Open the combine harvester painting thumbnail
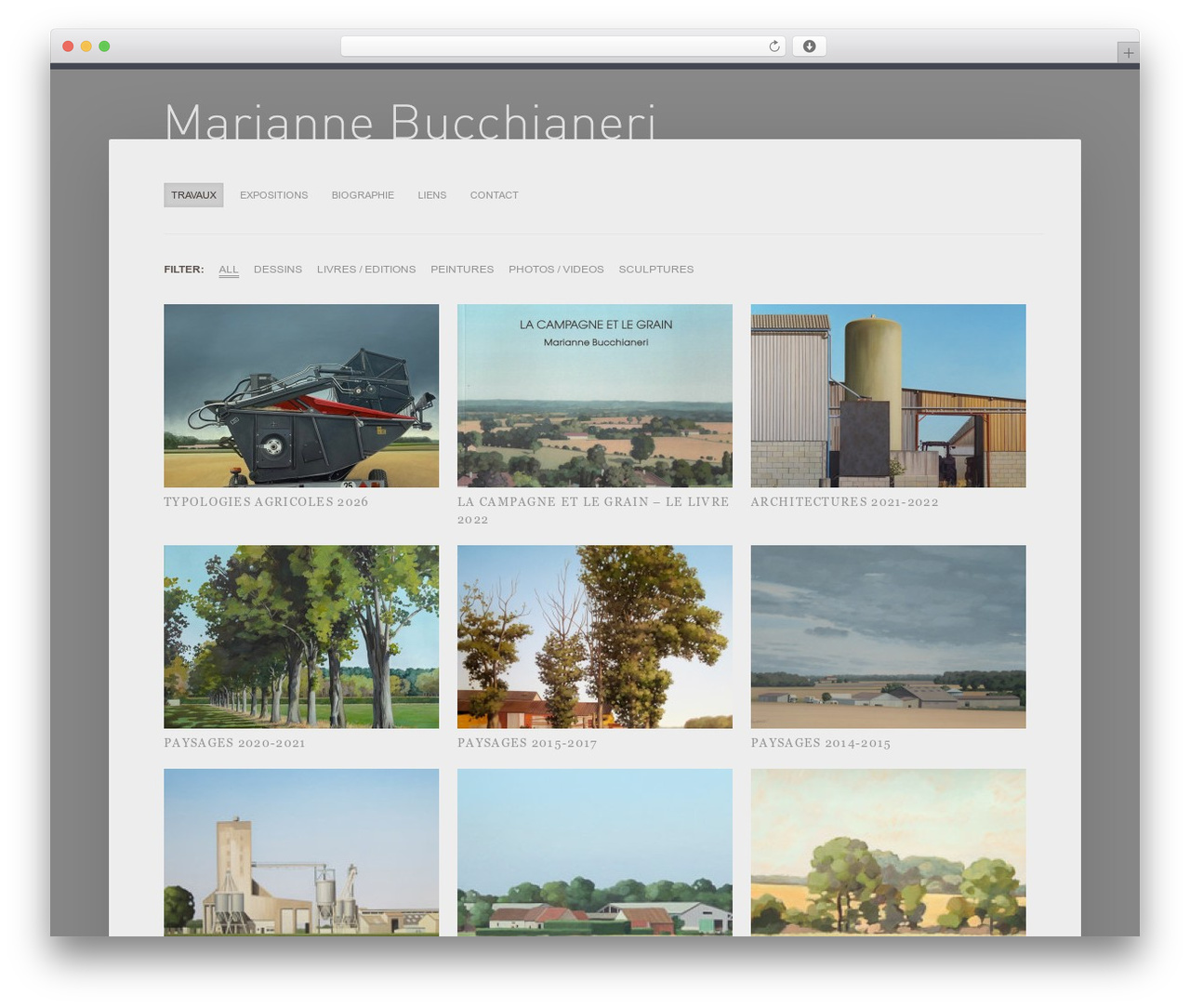Screen dimensions: 1190x1008 [301, 395]
